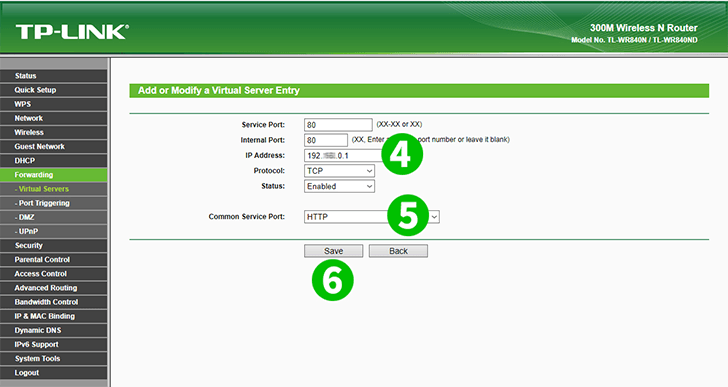Open Virtual Servers submenu
Screen dimensions: 728x387
click(x=53, y=189)
